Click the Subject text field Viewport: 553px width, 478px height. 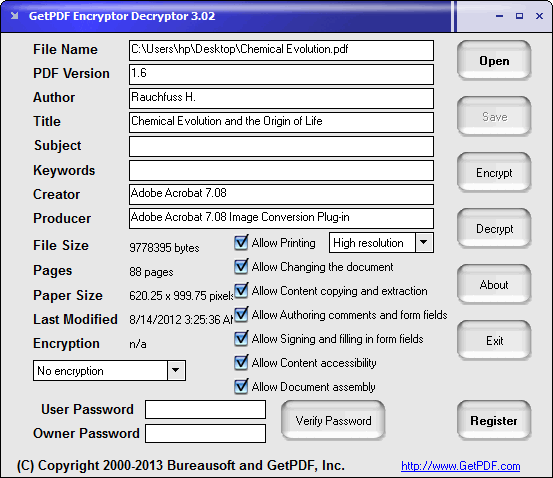[x=281, y=146]
